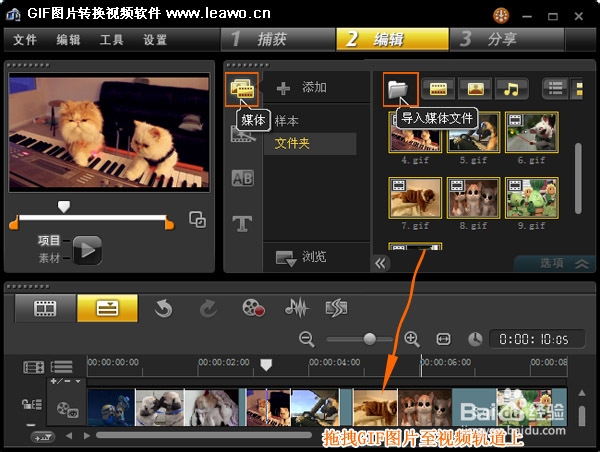The image size is (600, 452).
Task: Switch to step 2 编辑 tab
Action: (x=393, y=39)
